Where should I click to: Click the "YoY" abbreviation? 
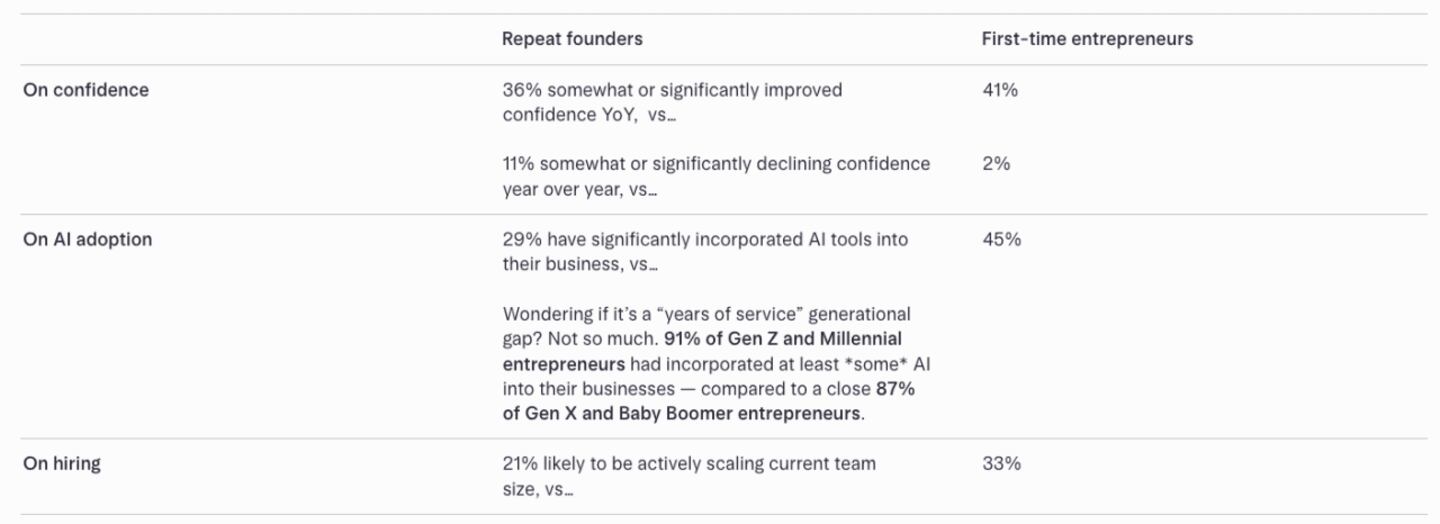point(609,115)
